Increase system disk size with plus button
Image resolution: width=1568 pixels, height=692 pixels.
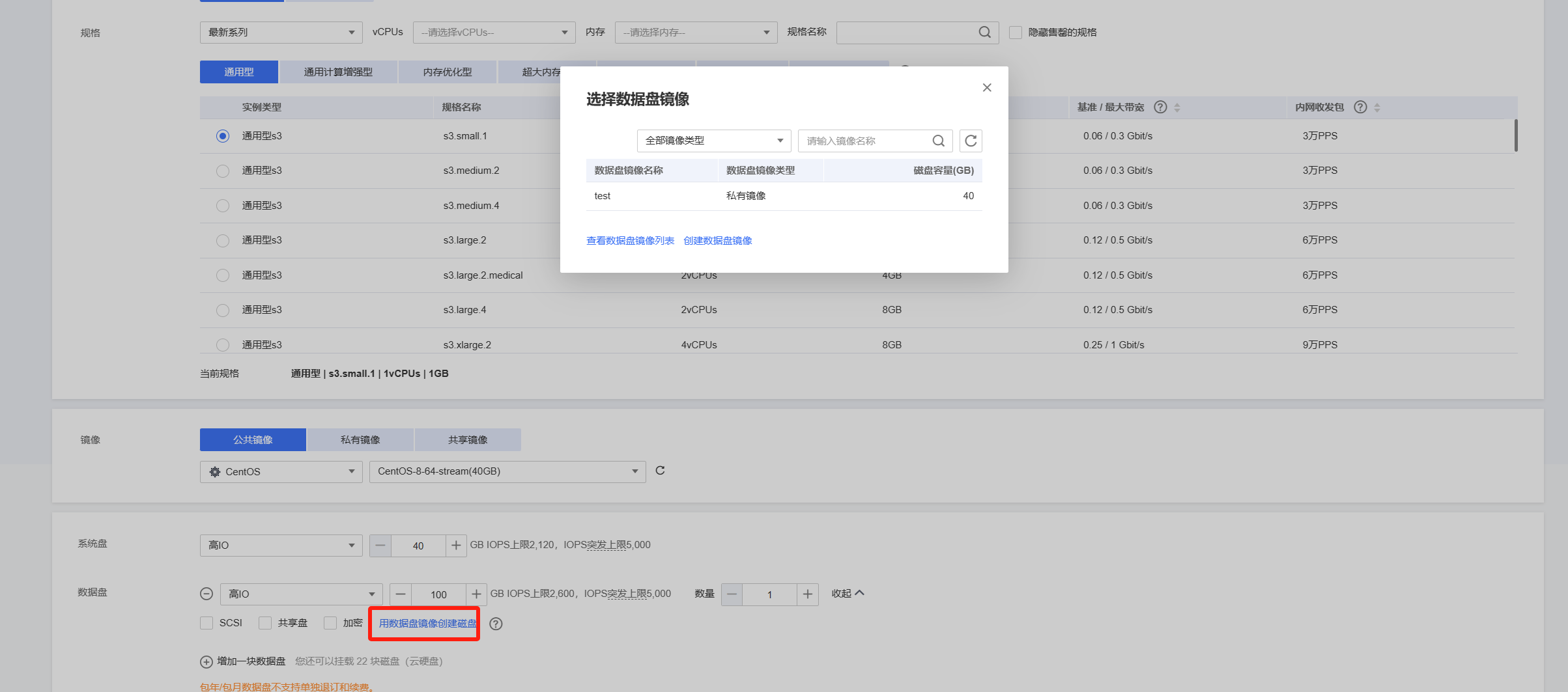(x=456, y=546)
